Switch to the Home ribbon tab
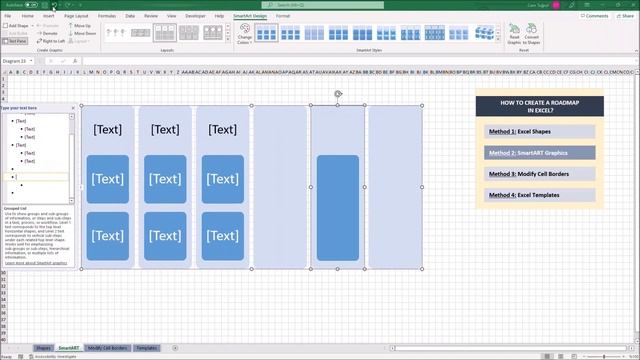640x360 pixels. (x=27, y=16)
